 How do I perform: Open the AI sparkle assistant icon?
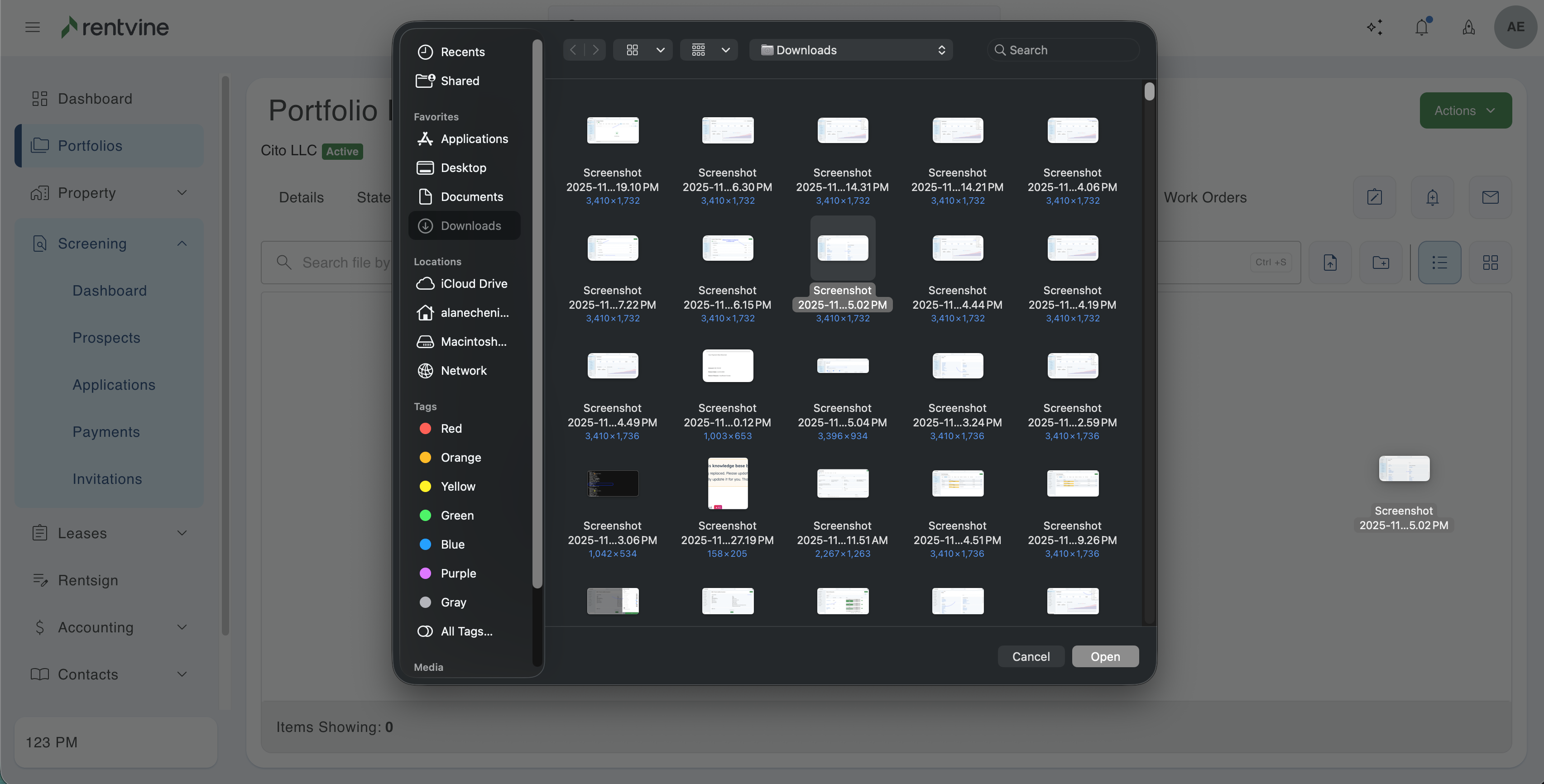click(x=1374, y=27)
